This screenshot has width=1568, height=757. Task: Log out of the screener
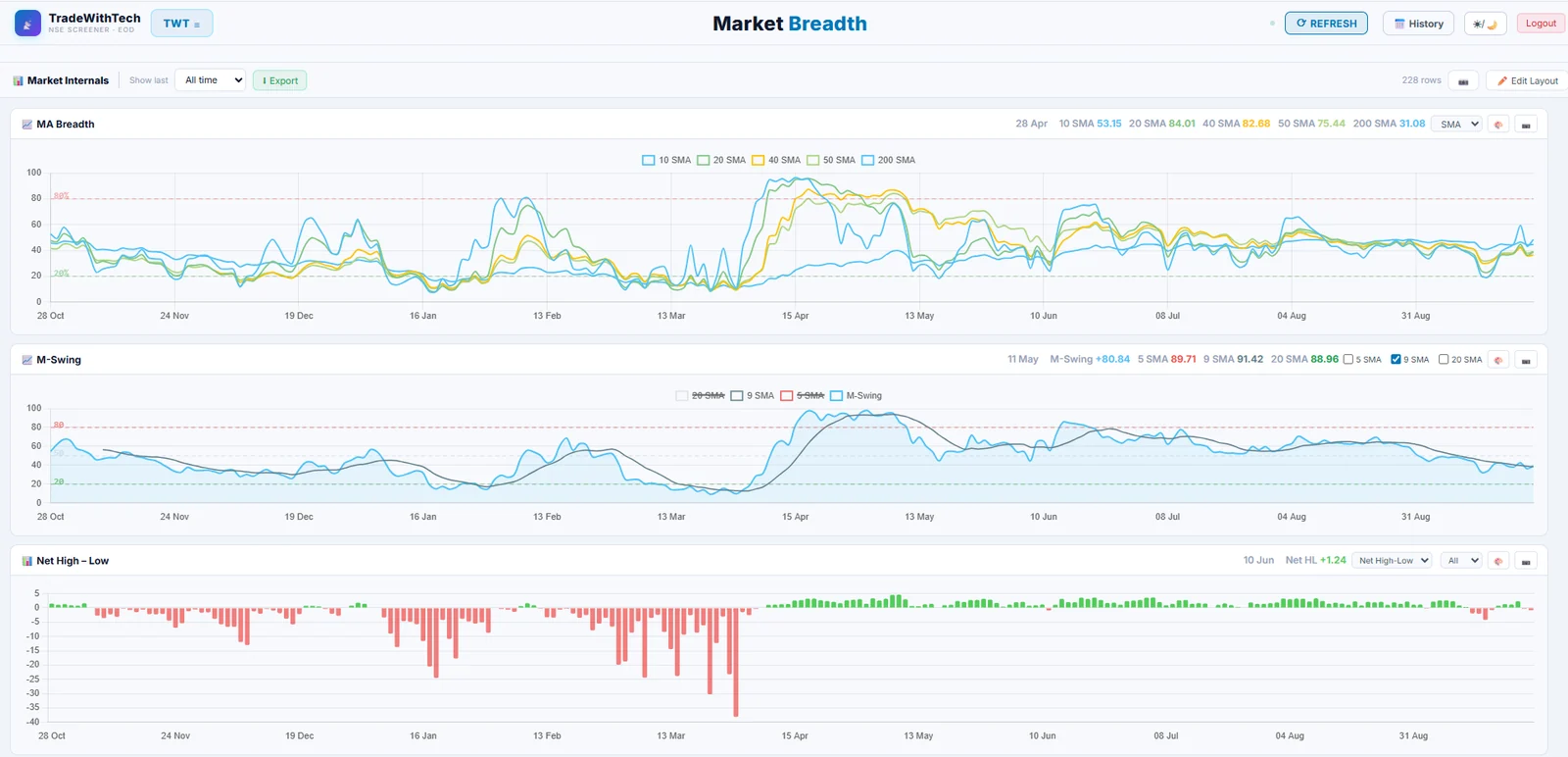point(1541,24)
